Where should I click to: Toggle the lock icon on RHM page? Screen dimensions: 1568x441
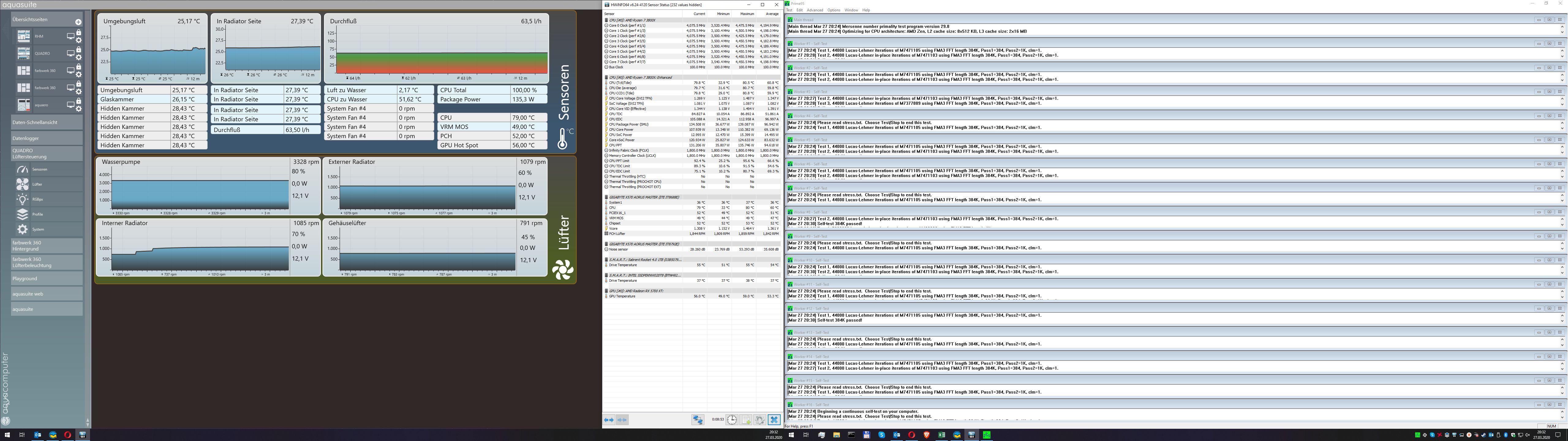[x=78, y=33]
